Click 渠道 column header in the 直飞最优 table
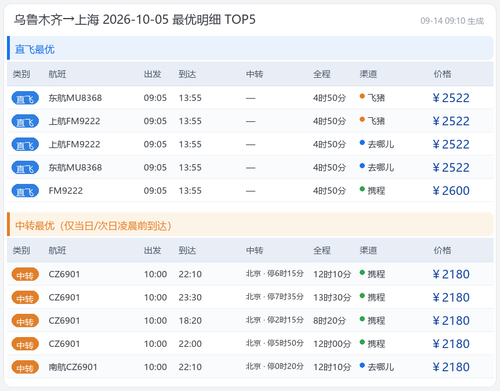The height and width of the screenshot is (391, 500). [x=368, y=74]
